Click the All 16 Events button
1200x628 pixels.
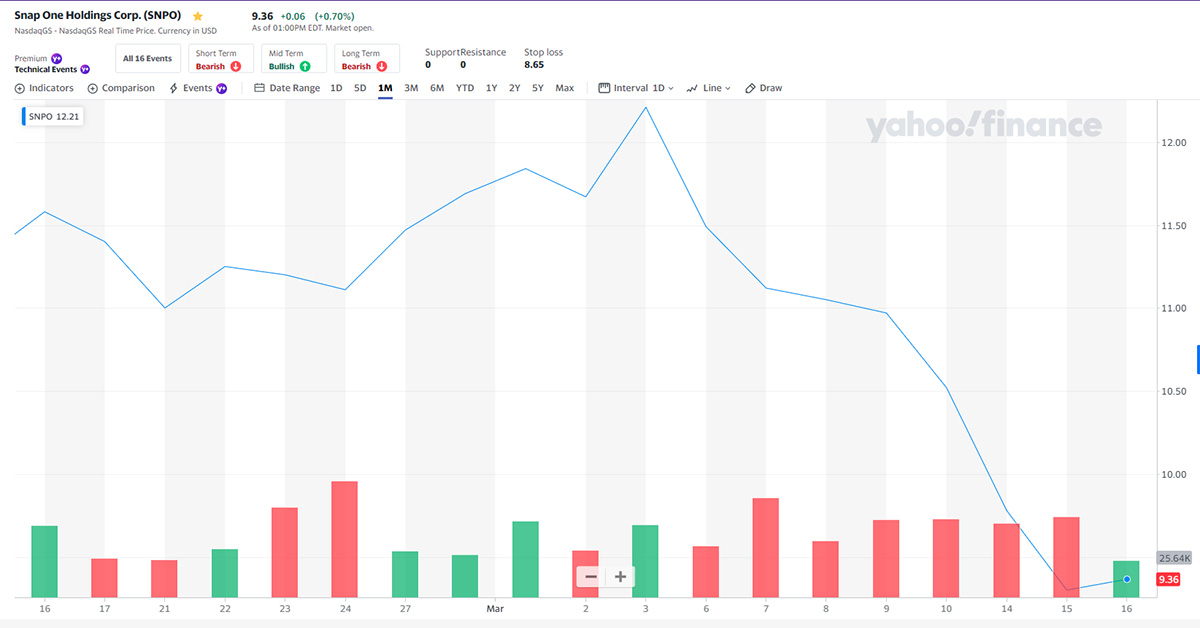coord(147,59)
